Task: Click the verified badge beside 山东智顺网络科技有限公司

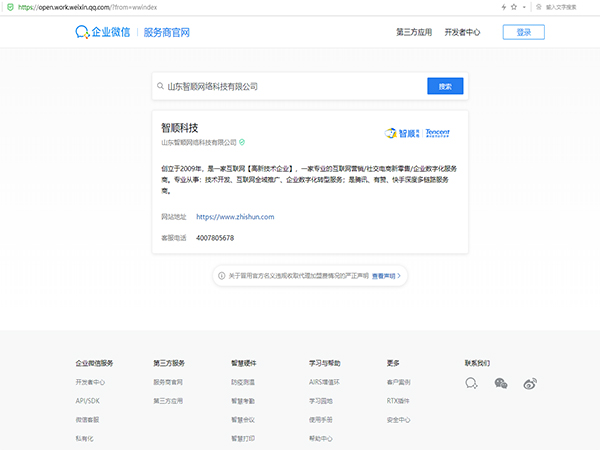Action: click(x=242, y=142)
